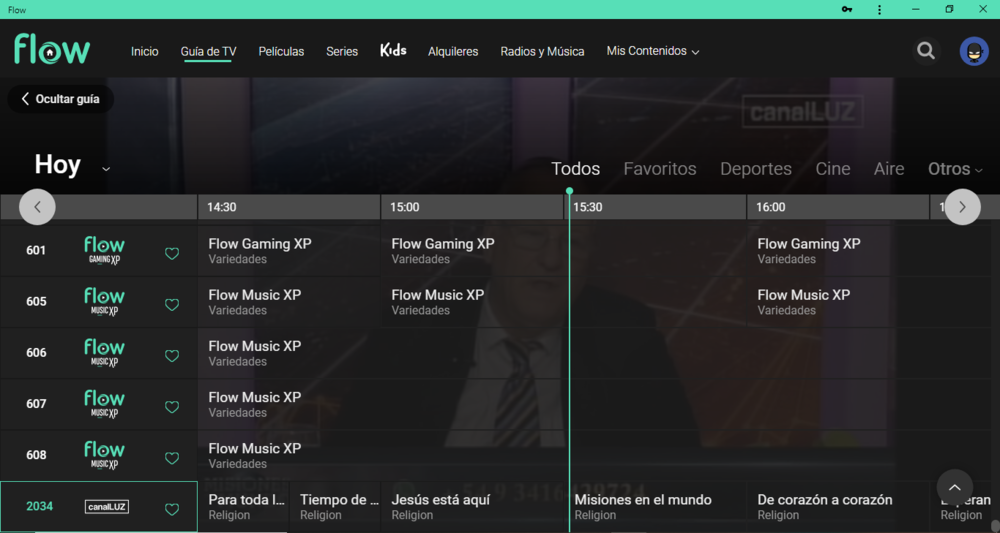Advance timeline with right arrow button

[x=962, y=207]
